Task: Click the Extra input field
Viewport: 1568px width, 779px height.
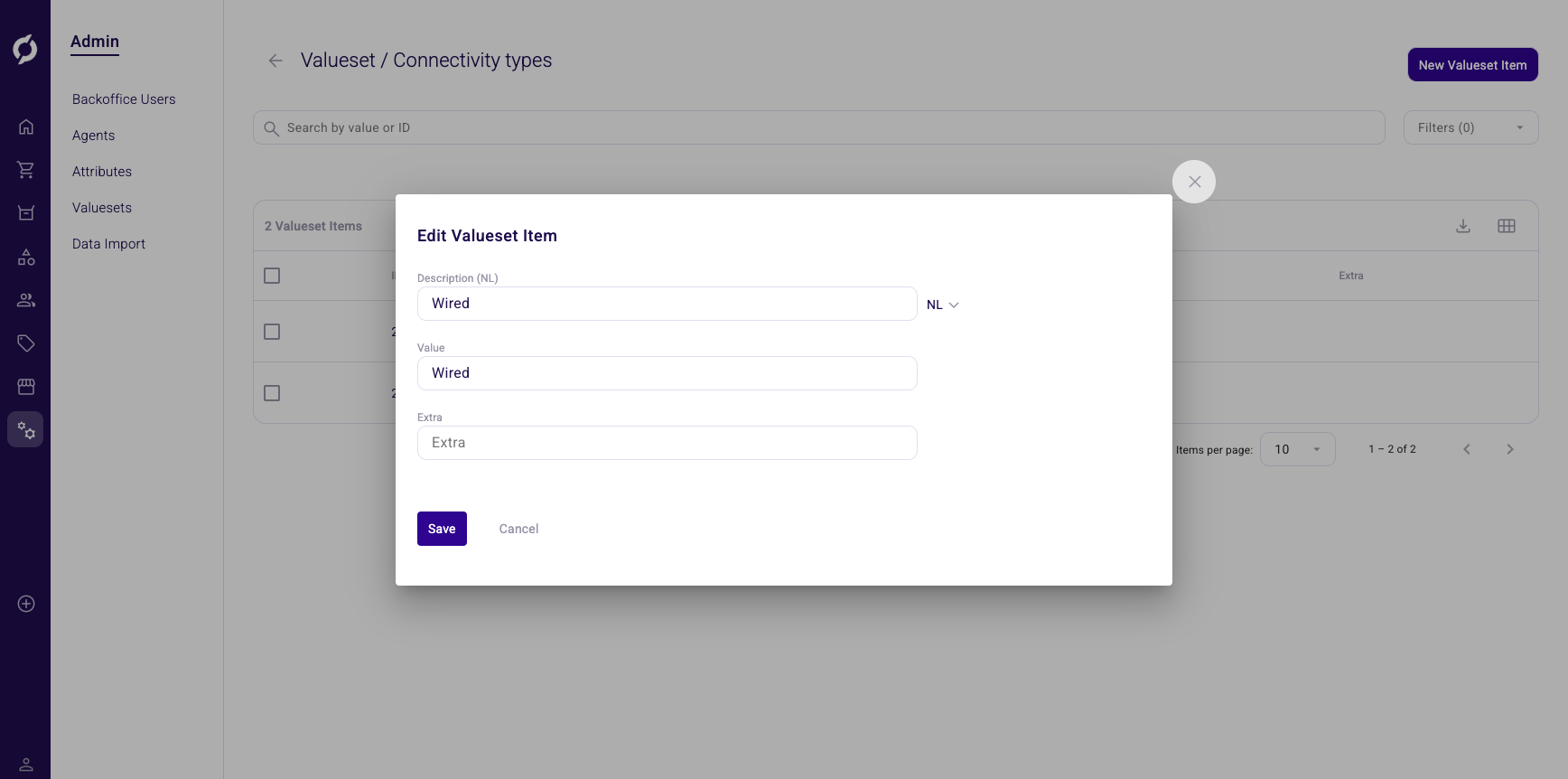Action: coord(667,443)
